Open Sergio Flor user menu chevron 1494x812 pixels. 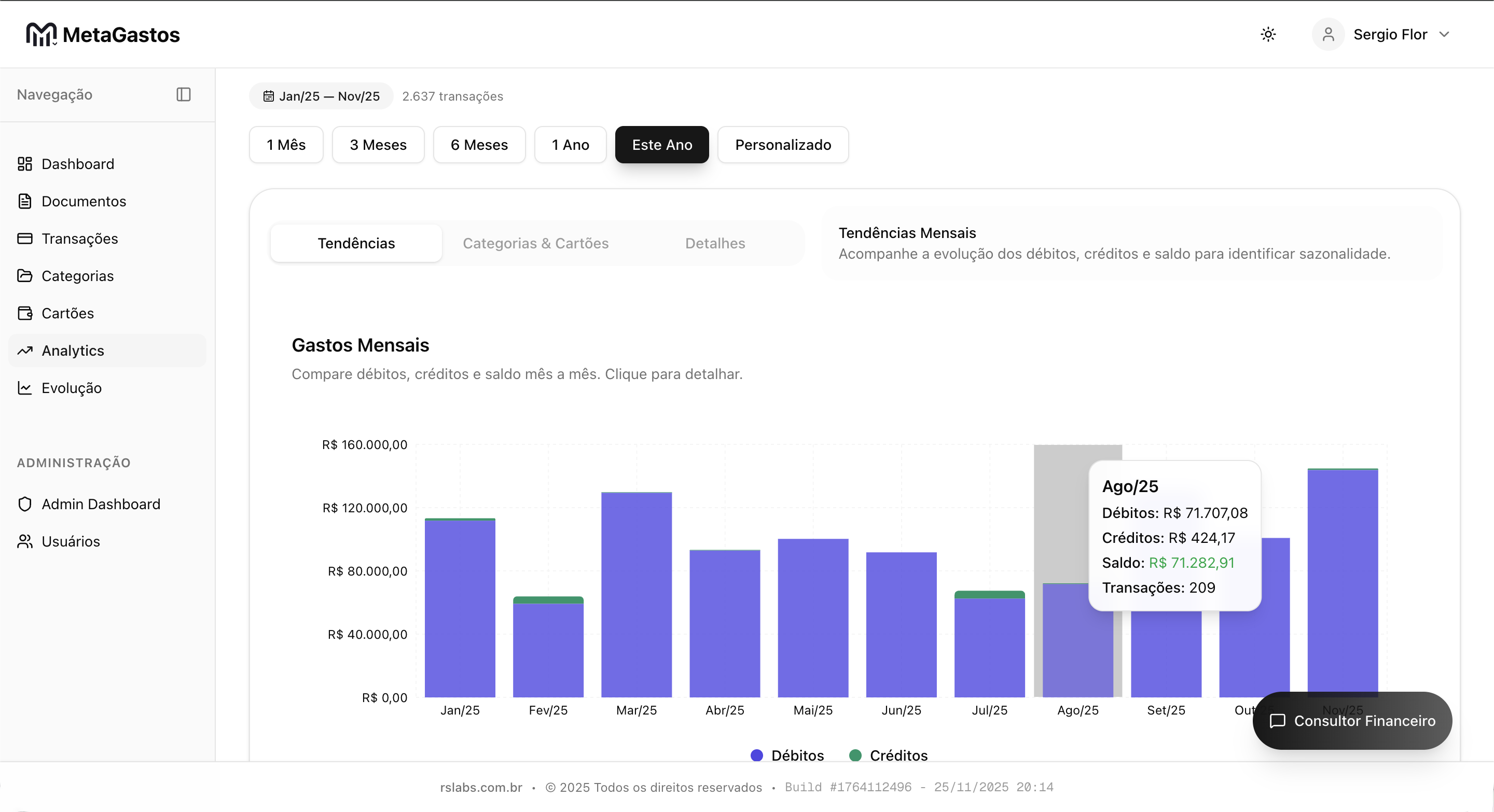1444,35
